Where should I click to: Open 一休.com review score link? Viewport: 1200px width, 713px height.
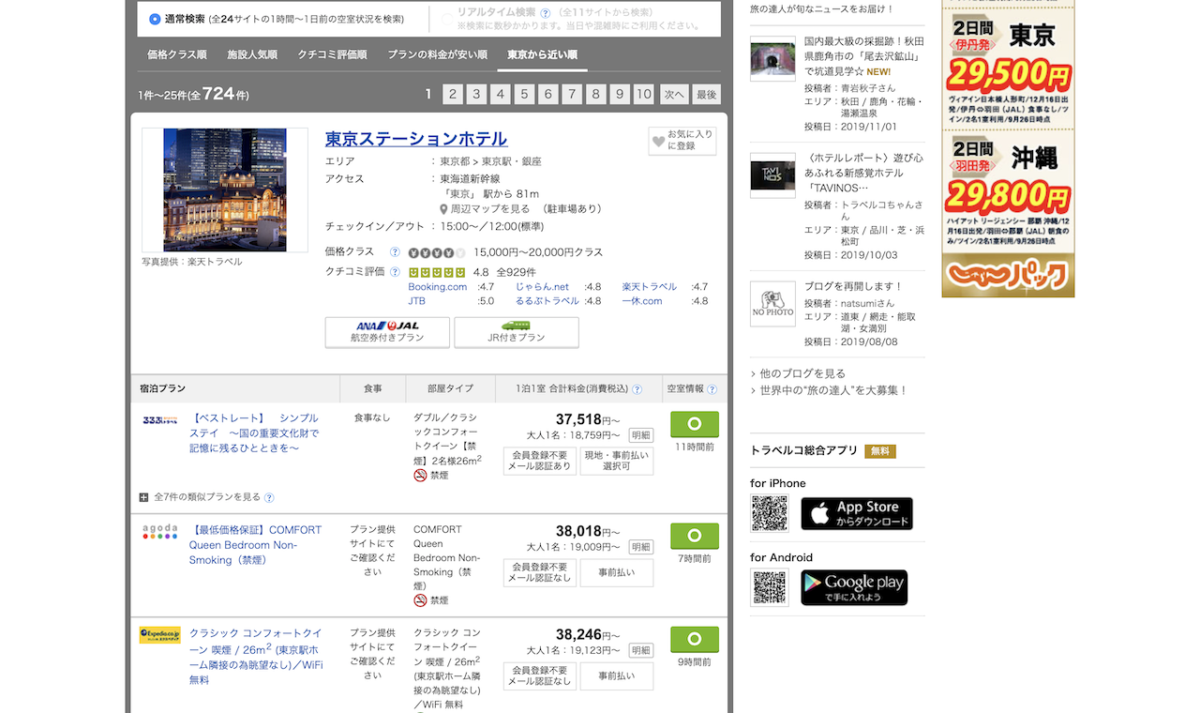(642, 300)
